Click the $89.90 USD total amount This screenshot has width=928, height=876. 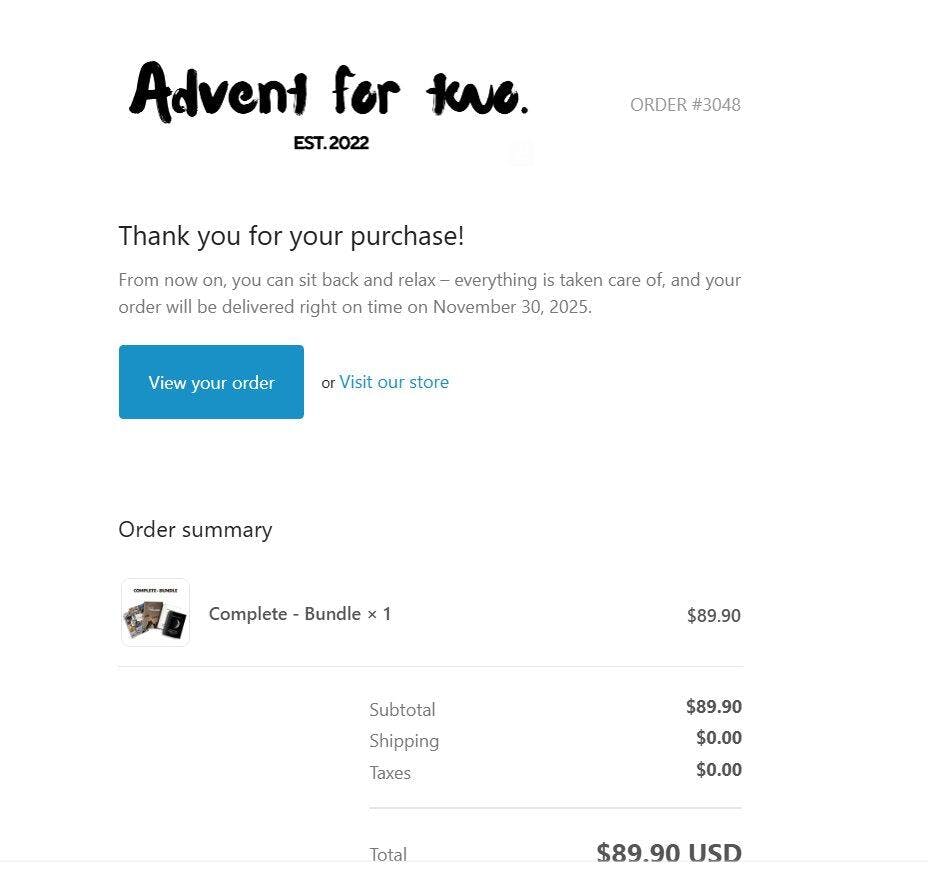pos(669,853)
